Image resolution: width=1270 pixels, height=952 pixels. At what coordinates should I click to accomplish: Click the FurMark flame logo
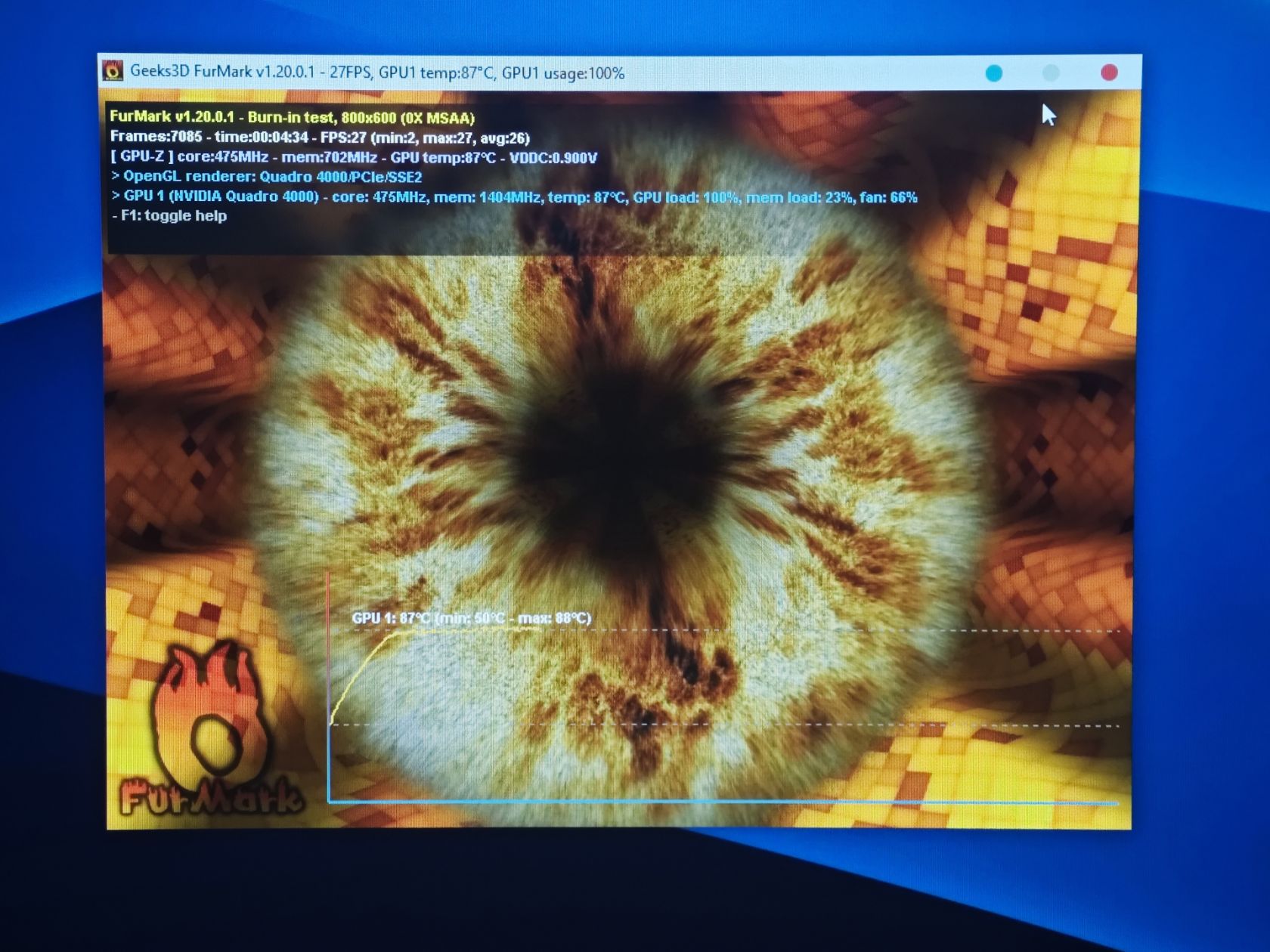point(212,729)
